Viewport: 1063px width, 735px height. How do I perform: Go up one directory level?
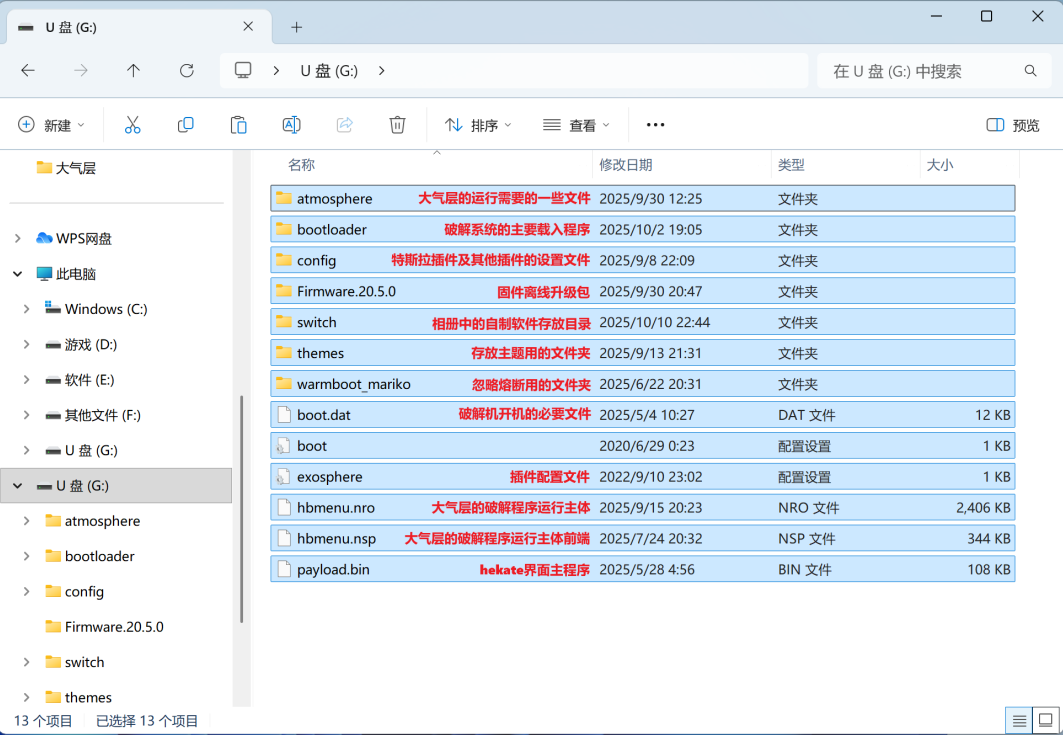click(133, 71)
